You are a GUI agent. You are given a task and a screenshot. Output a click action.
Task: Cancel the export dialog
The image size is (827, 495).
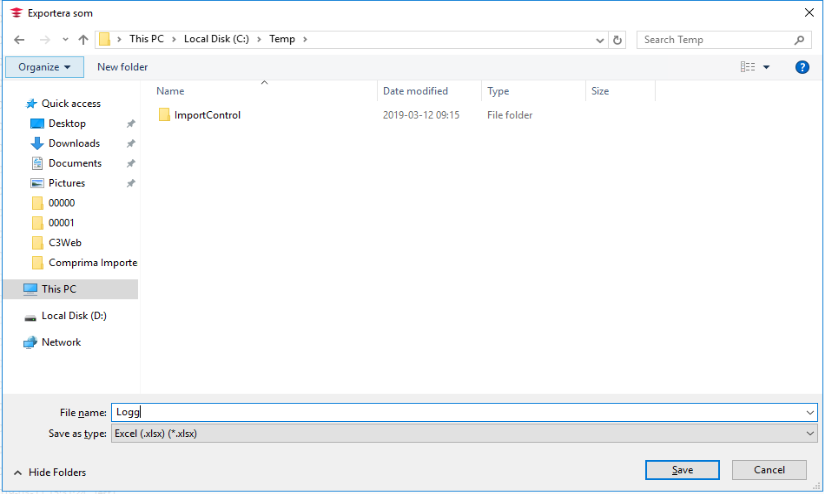coord(768,470)
